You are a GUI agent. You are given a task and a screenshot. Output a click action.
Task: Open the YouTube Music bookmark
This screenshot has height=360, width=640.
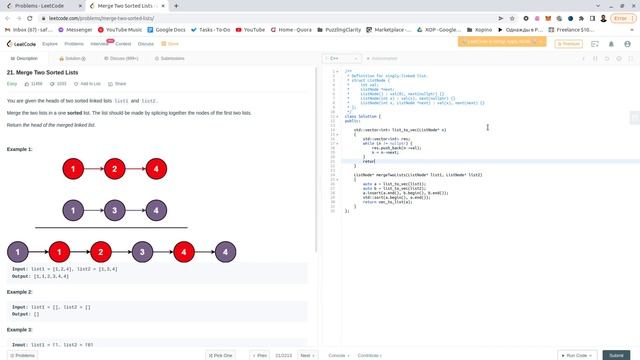coord(120,30)
